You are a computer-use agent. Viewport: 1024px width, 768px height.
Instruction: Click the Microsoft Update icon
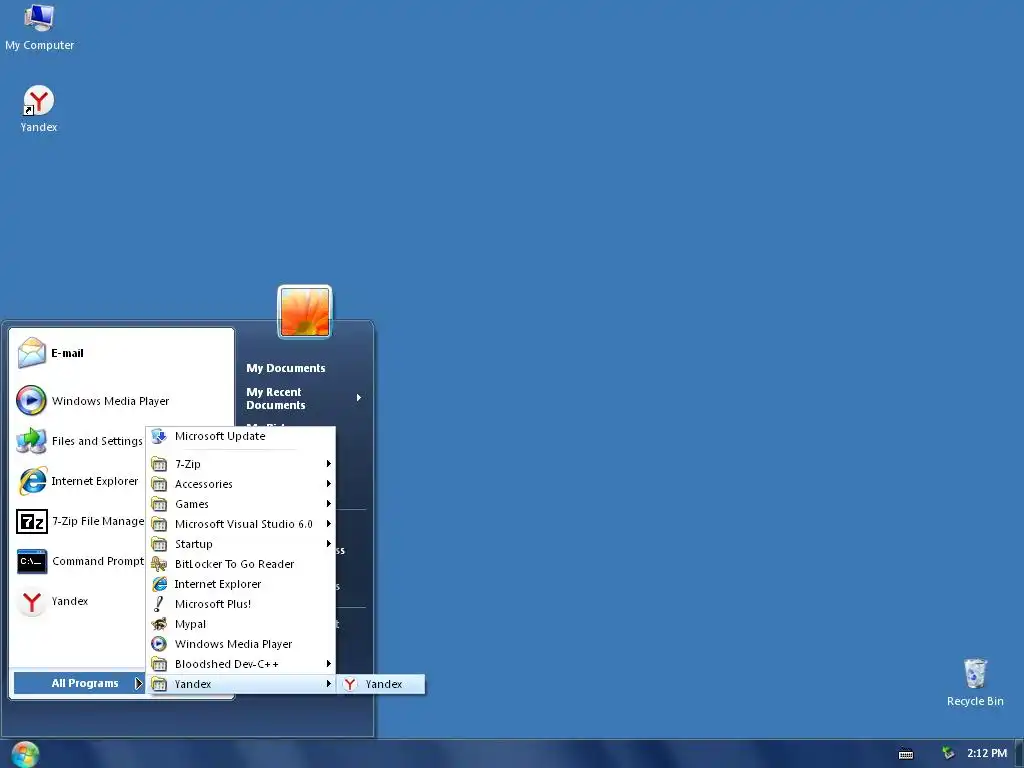pos(159,436)
